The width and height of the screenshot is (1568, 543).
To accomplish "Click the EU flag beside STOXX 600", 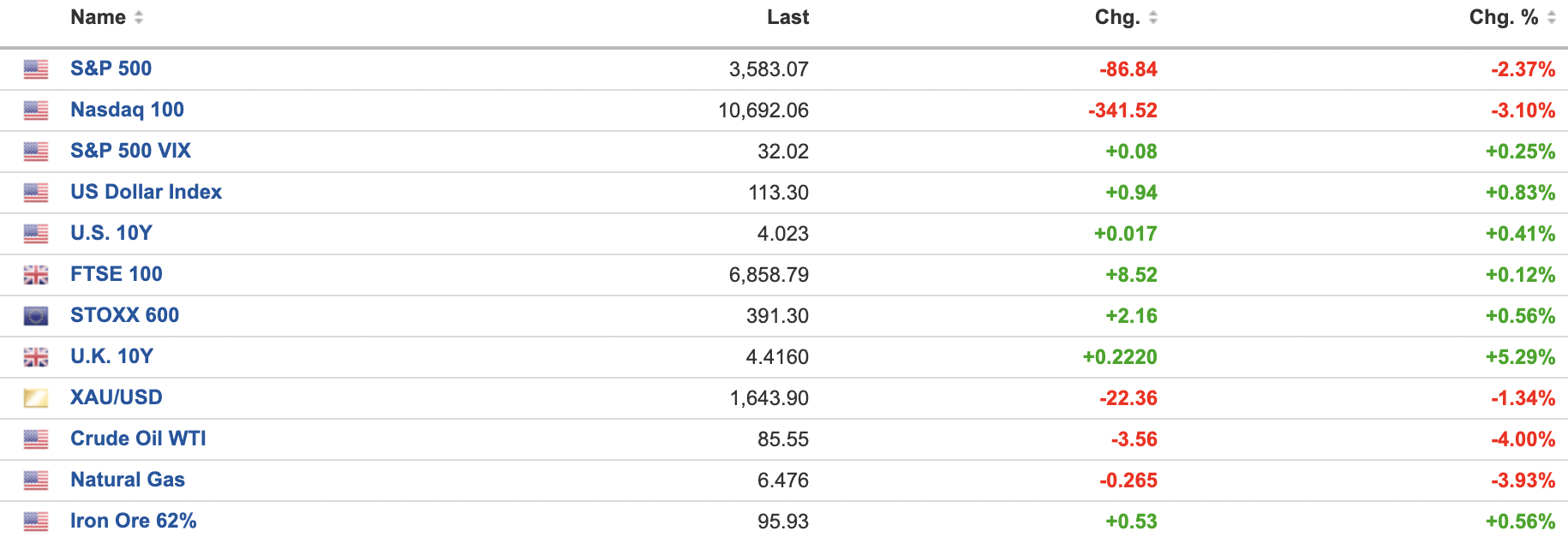I will click(x=36, y=316).
